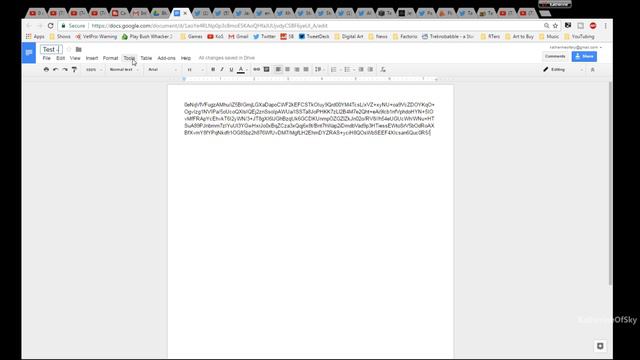This screenshot has width=640, height=360.
Task: Open the Gmail bookmark
Action: (238, 36)
